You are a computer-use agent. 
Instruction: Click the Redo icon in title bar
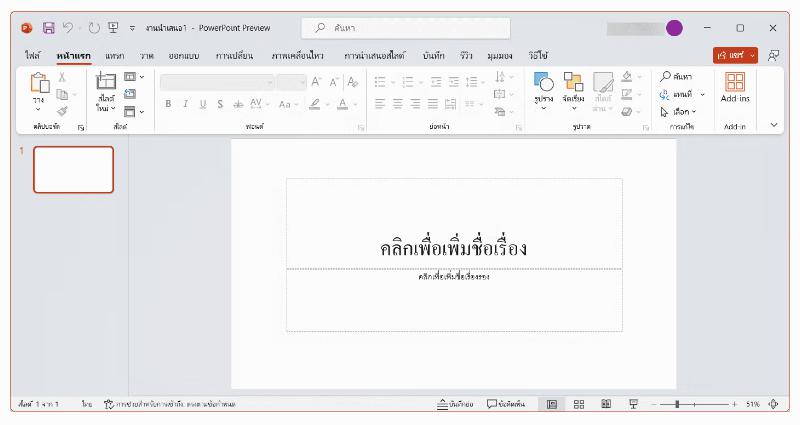pyautogui.click(x=94, y=28)
